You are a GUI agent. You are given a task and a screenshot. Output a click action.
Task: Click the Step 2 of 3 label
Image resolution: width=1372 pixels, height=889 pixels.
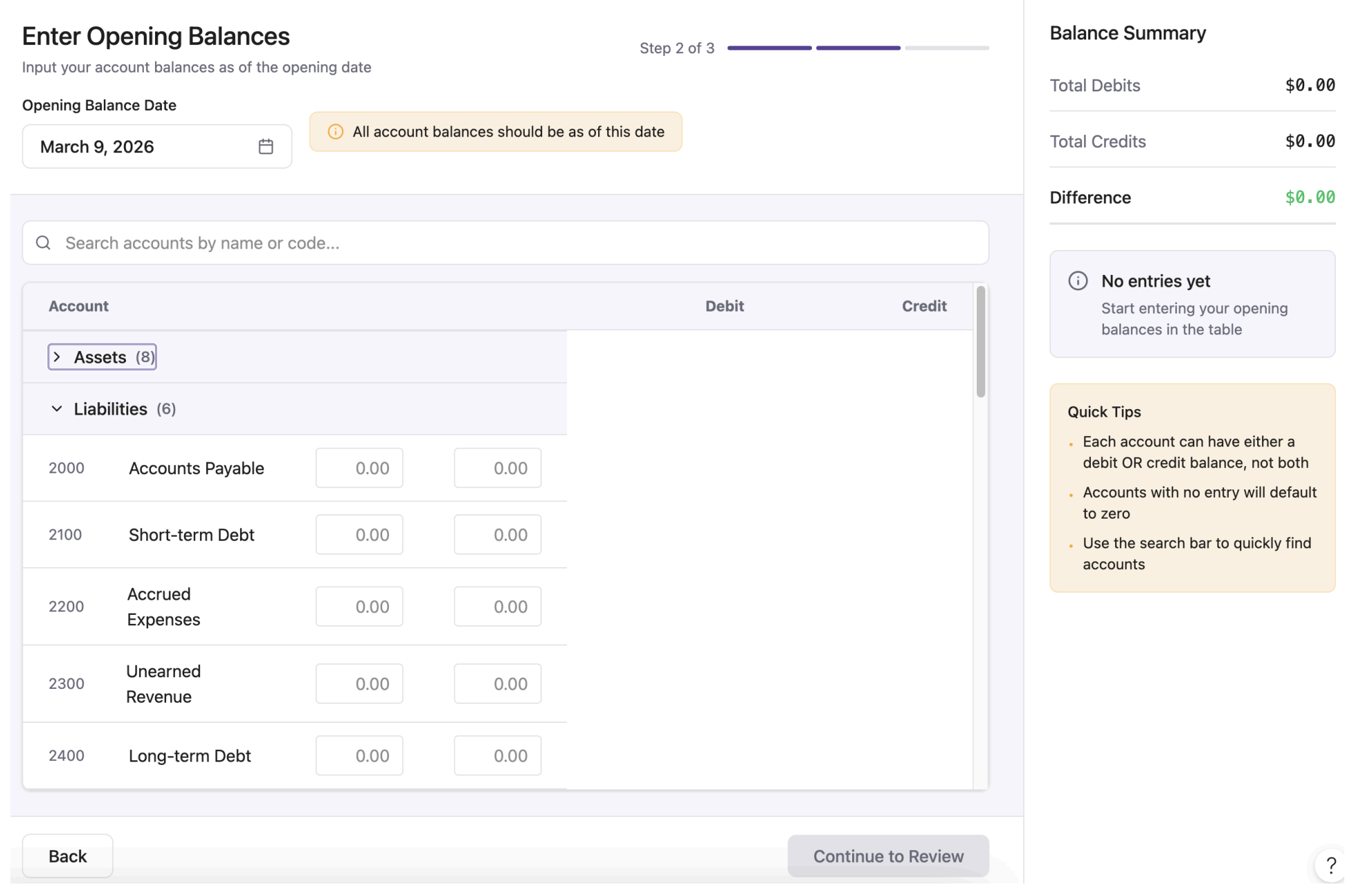pos(676,48)
